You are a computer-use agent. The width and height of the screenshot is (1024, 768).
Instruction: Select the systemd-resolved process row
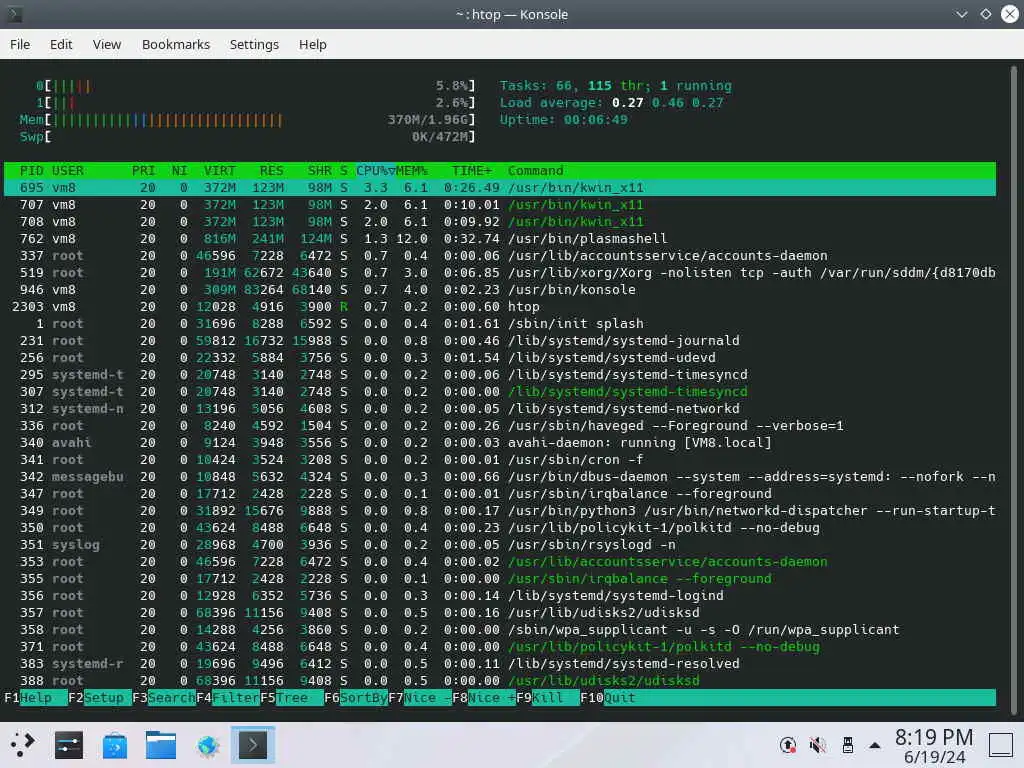(x=500, y=663)
